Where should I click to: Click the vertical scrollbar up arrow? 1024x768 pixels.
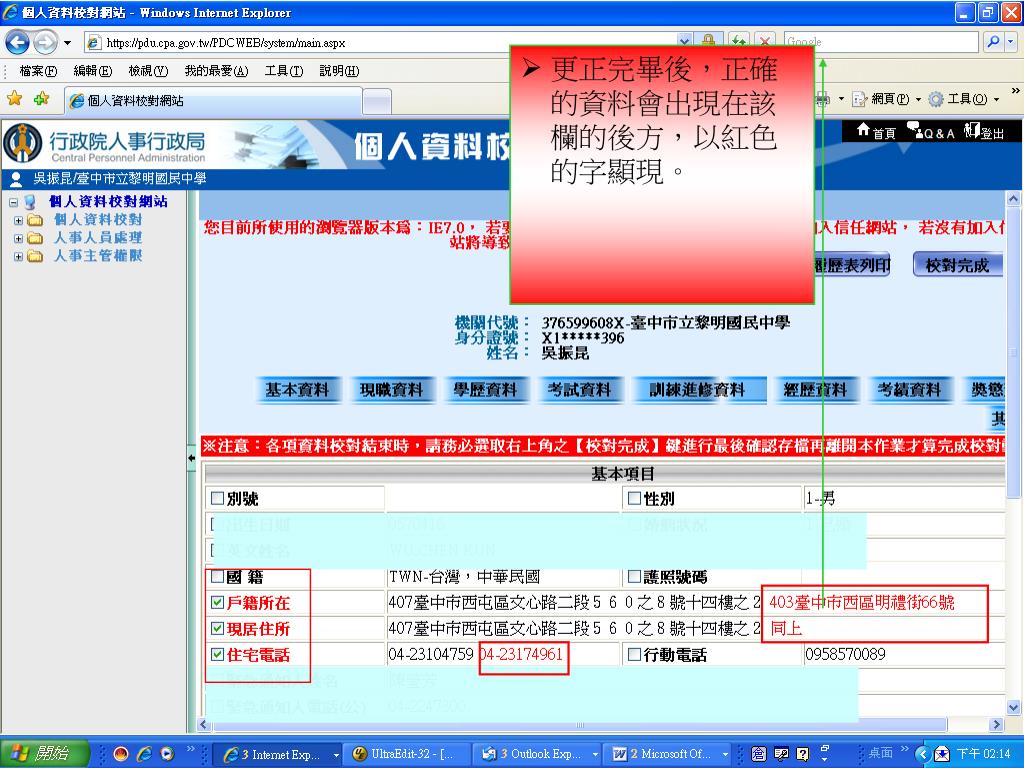(x=1013, y=198)
